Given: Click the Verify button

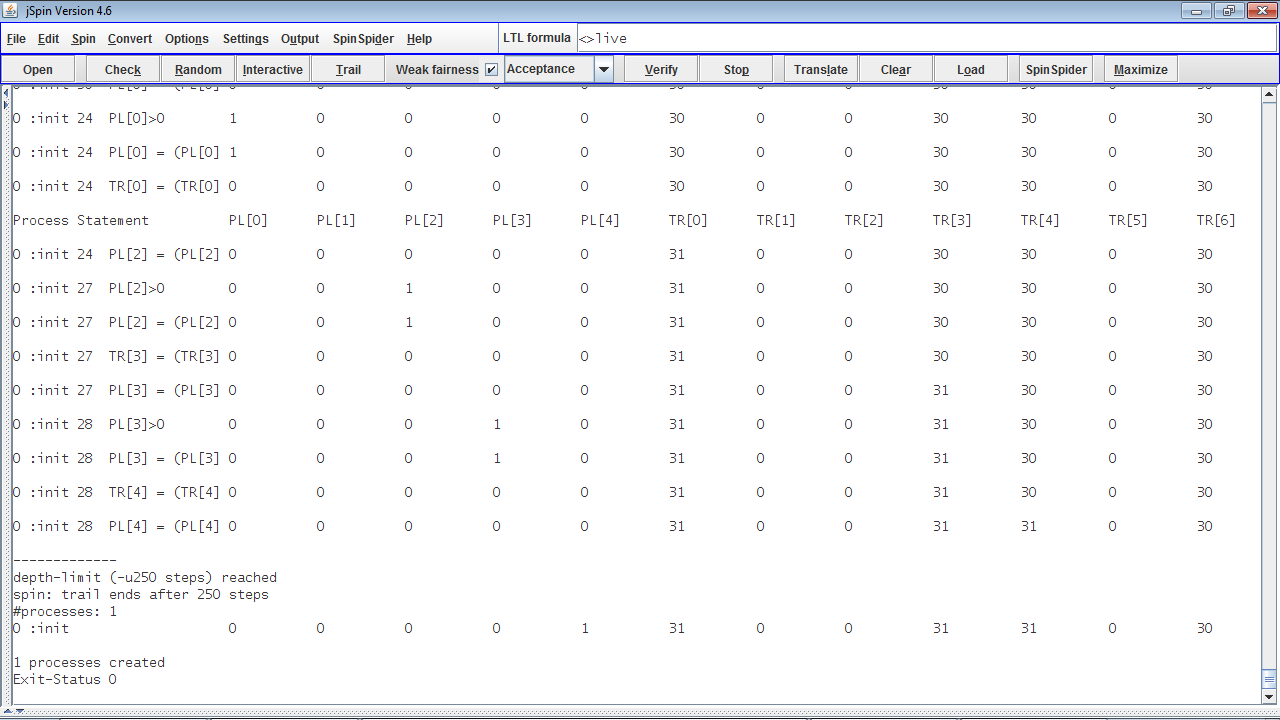Looking at the screenshot, I should [x=661, y=70].
